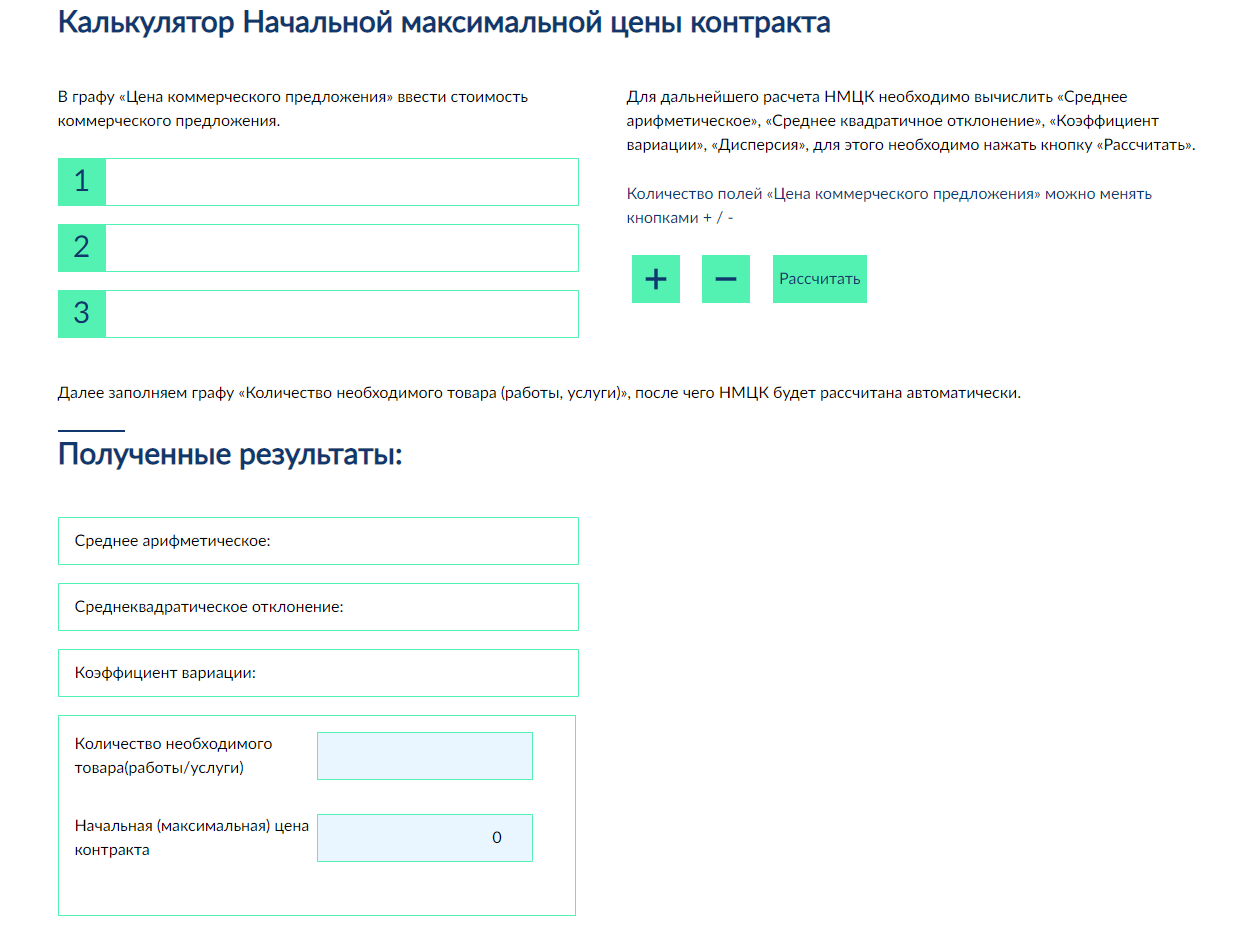Click commercial offer price input number 1
1239x930 pixels.
341,182
